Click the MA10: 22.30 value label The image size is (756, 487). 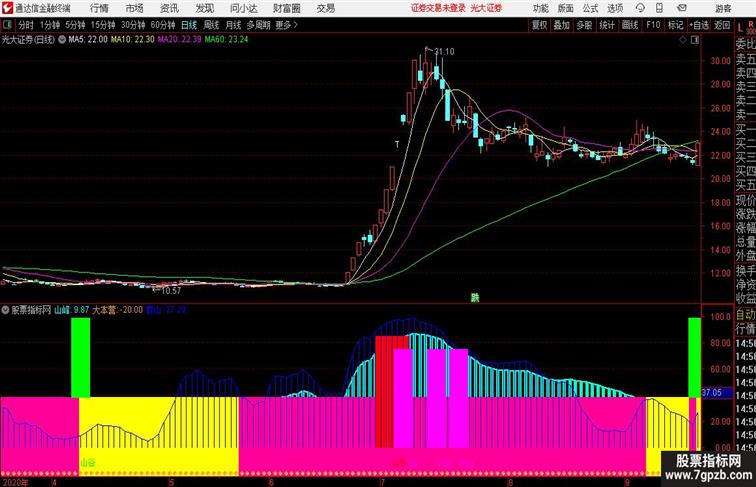[x=133, y=40]
